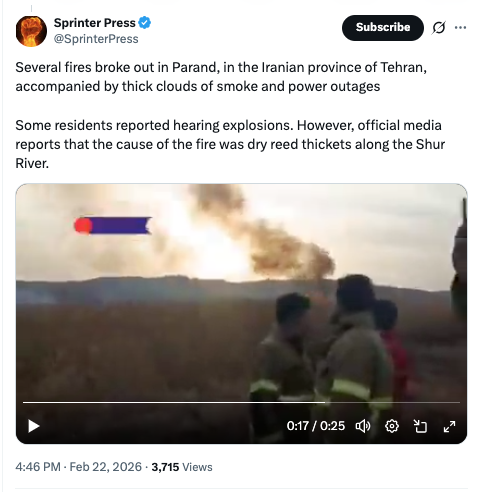Open the 4:46 PM Feb 22, 2026 timestamp link
479x492 pixels.
[x=78, y=467]
